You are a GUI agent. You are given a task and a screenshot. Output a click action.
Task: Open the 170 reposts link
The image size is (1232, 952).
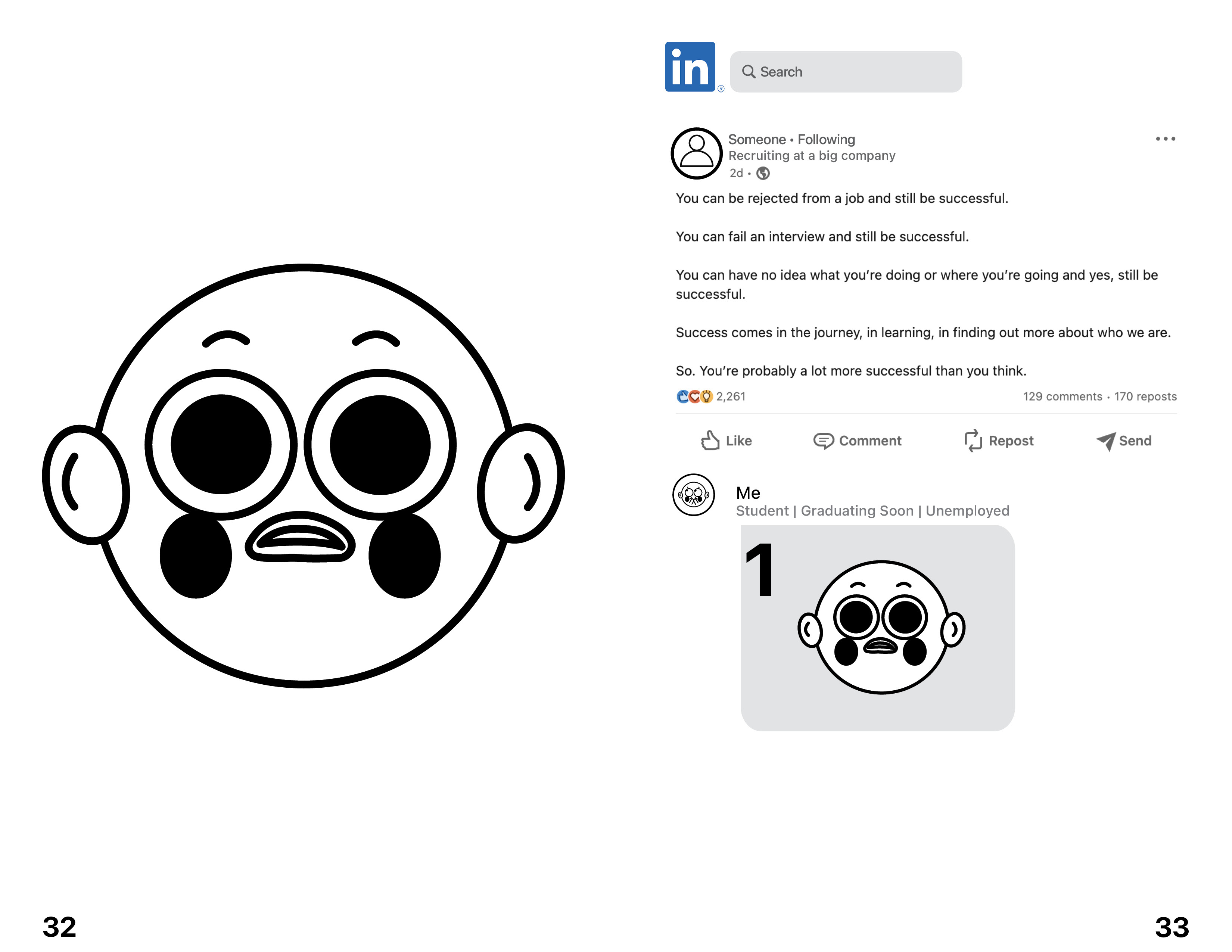[1145, 396]
